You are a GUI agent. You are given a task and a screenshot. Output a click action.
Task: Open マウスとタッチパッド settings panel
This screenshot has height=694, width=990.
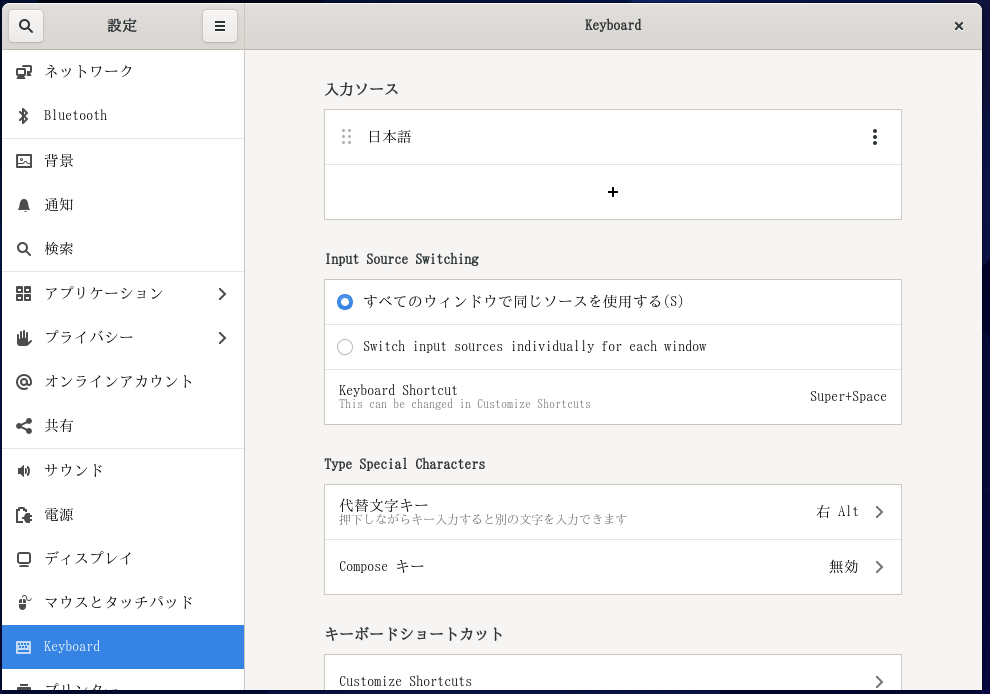point(123,602)
